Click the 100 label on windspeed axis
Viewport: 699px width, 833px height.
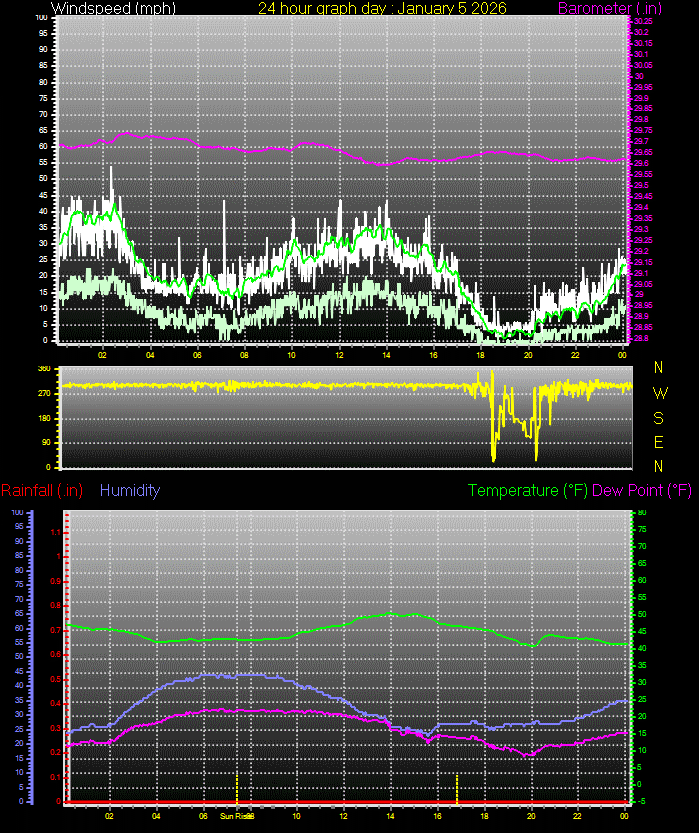click(x=40, y=18)
